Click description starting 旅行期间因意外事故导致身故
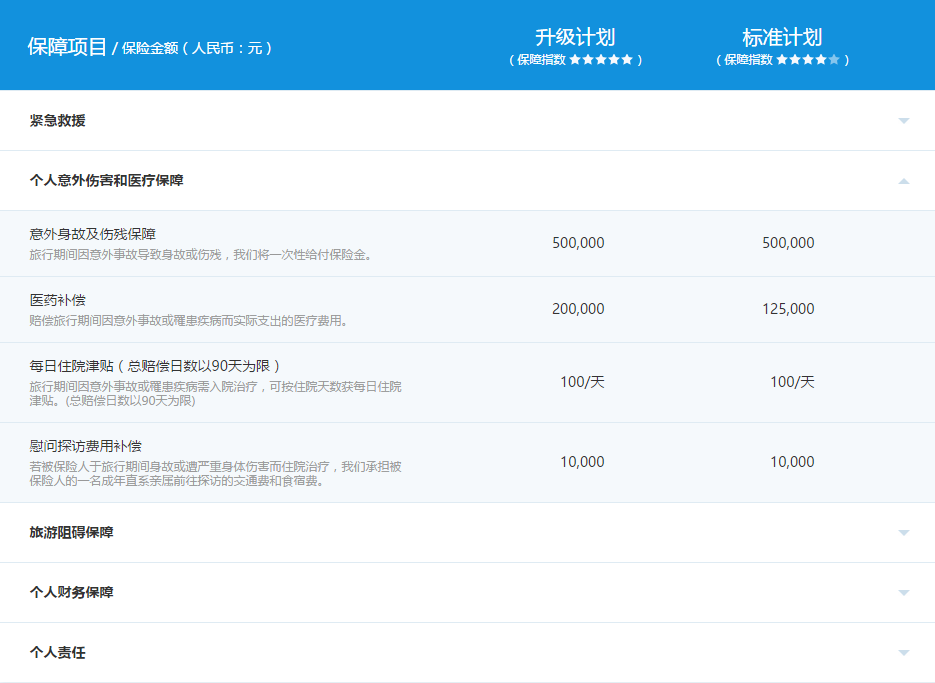This screenshot has width=935, height=683. coord(201,255)
